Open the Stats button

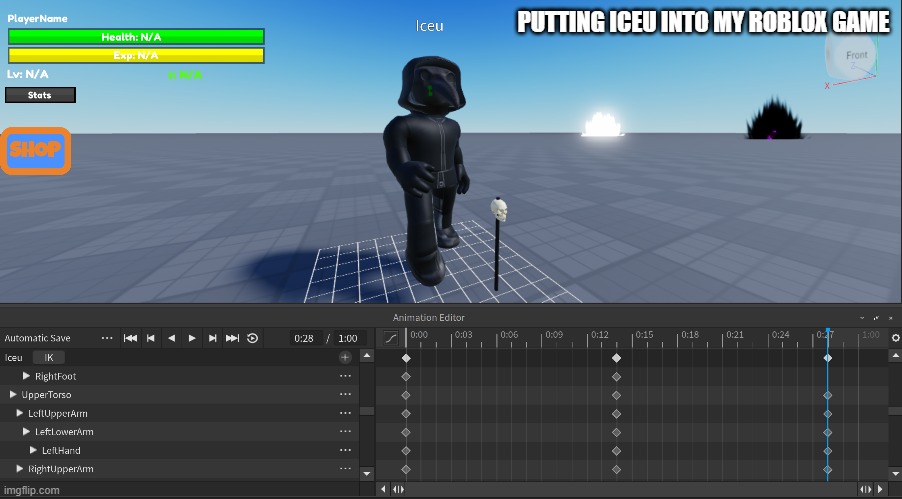point(40,95)
